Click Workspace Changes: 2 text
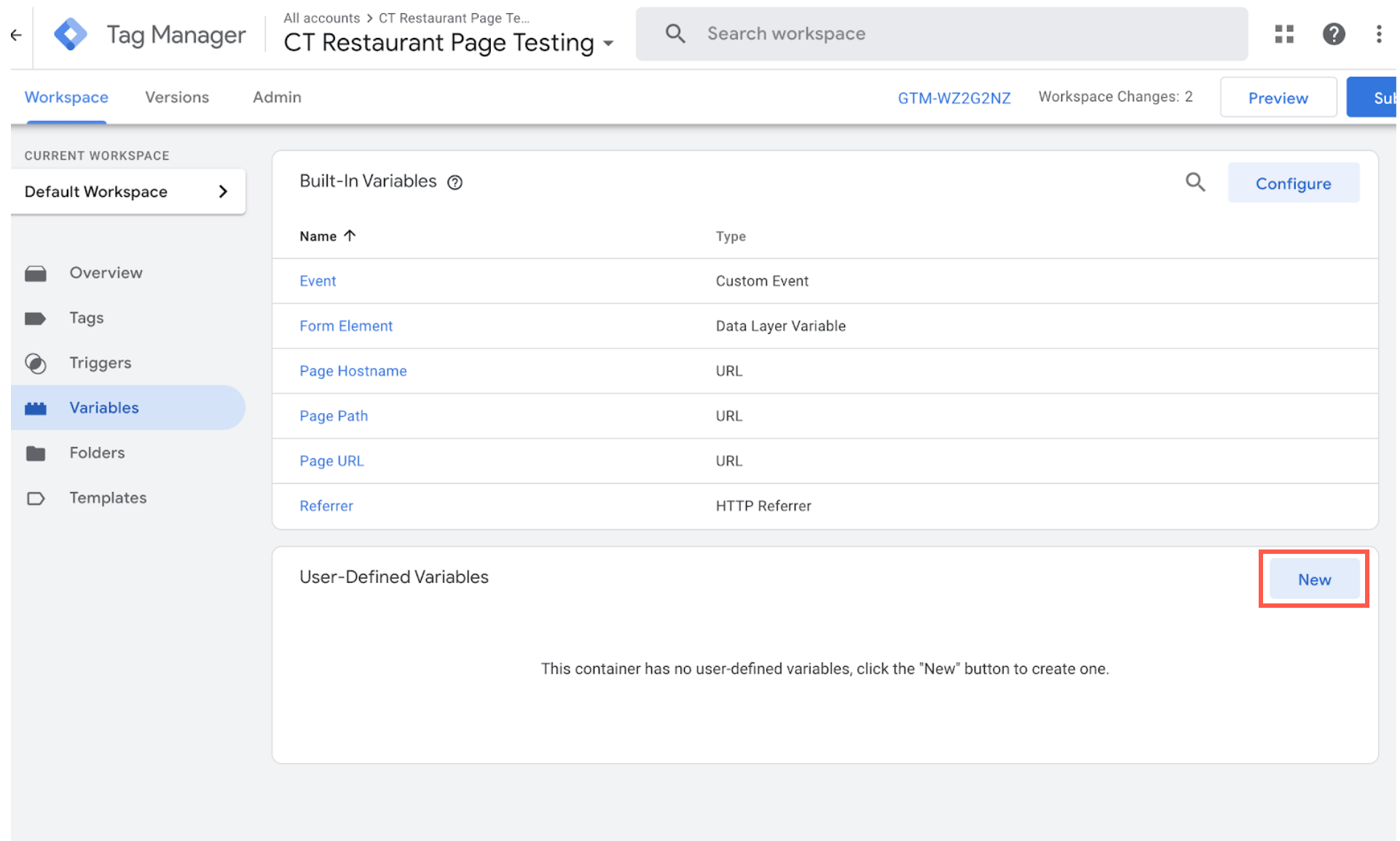1400x841 pixels. pos(1116,97)
